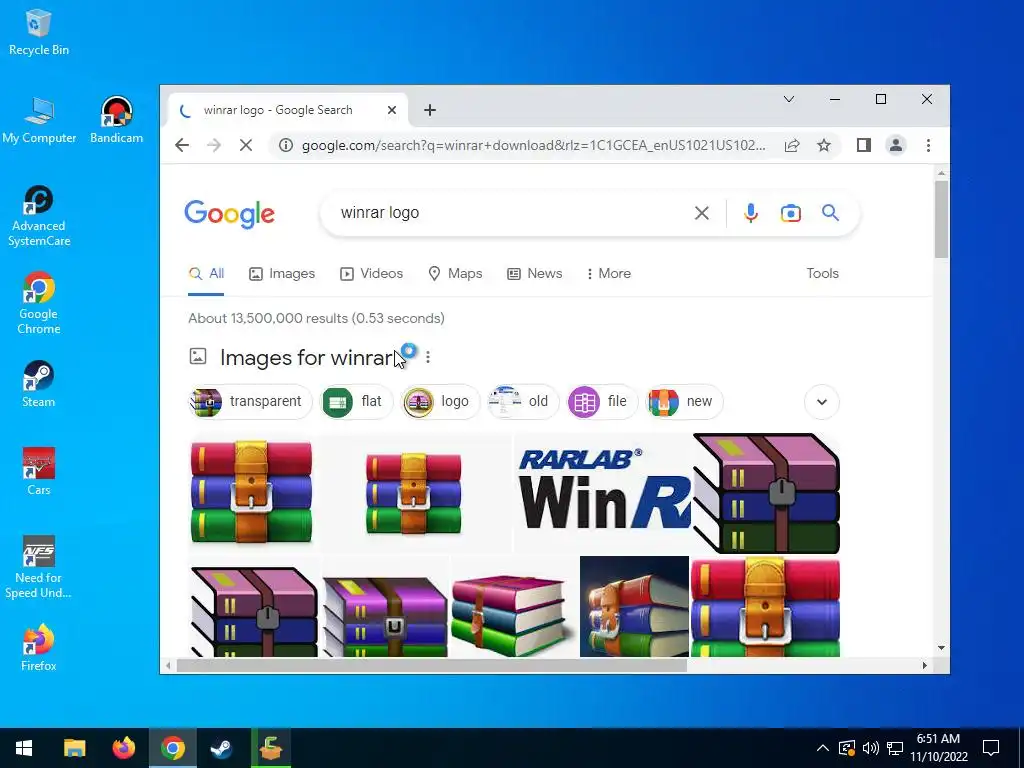The width and height of the screenshot is (1024, 768).
Task: Open the network tray icon
Action: 895,748
